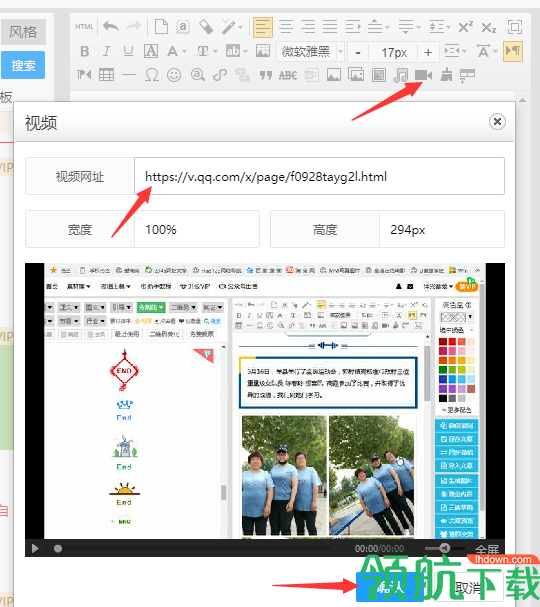Toggle italic text style
Viewport: 540px width, 607px height.
click(106, 51)
